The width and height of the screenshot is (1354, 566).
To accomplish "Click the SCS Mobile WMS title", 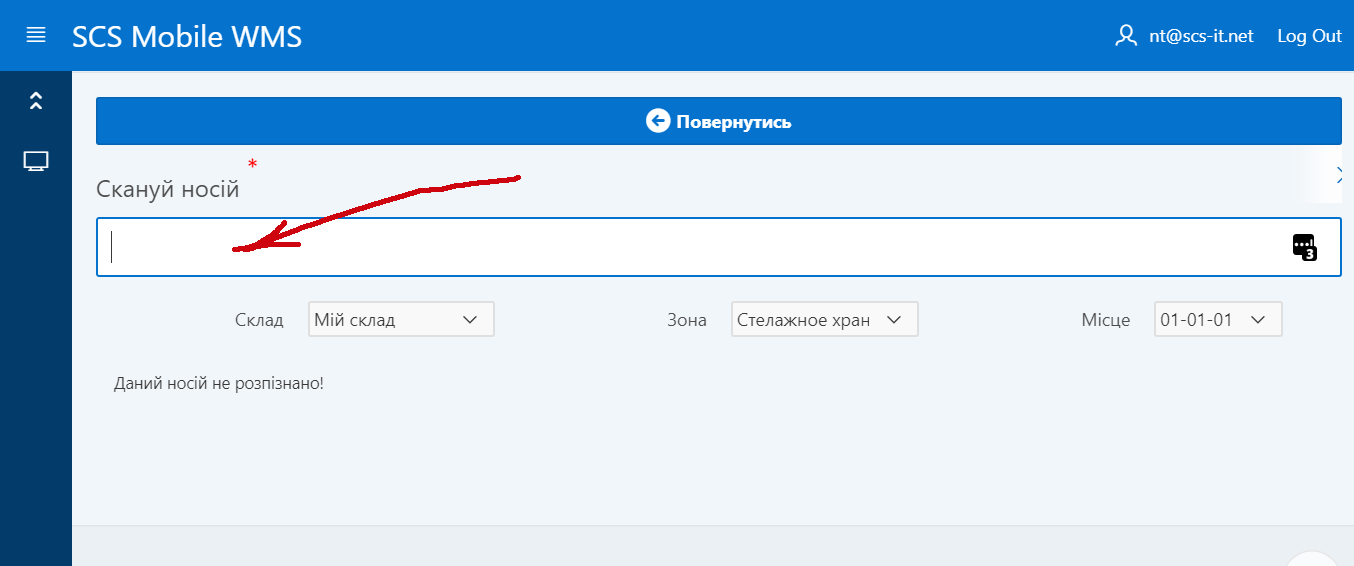I will [187, 36].
